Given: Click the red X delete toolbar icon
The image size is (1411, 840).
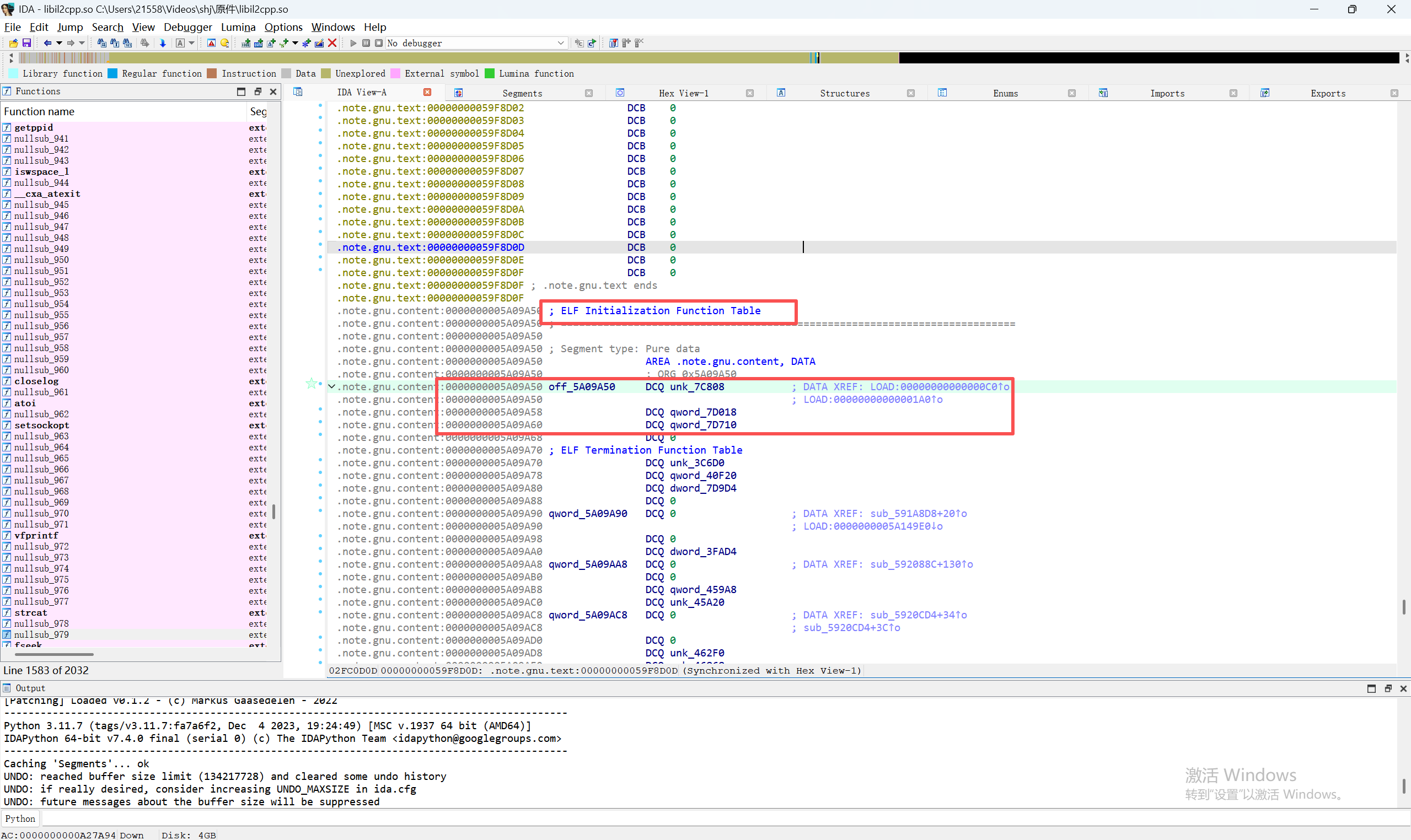Looking at the screenshot, I should pyautogui.click(x=332, y=43).
